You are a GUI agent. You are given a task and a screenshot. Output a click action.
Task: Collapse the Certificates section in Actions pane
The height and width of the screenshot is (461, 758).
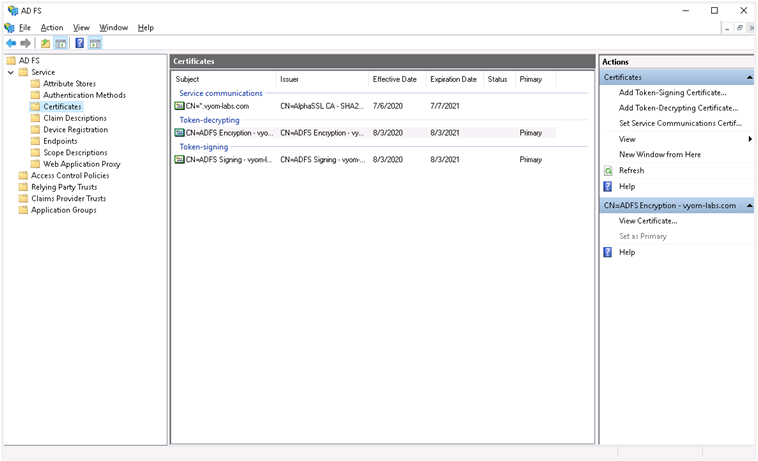click(748, 77)
